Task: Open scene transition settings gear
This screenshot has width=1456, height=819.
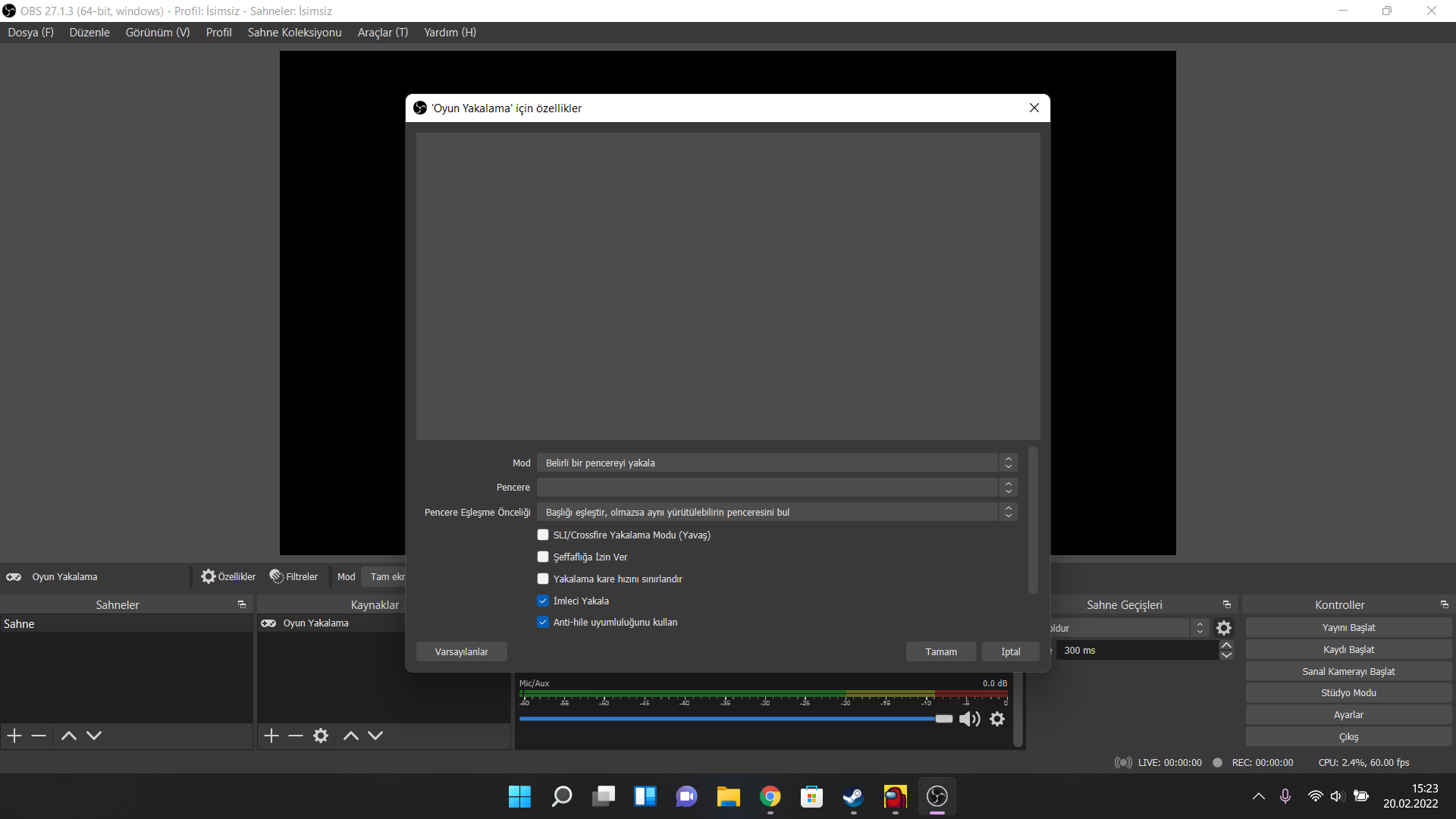Action: 1224,628
